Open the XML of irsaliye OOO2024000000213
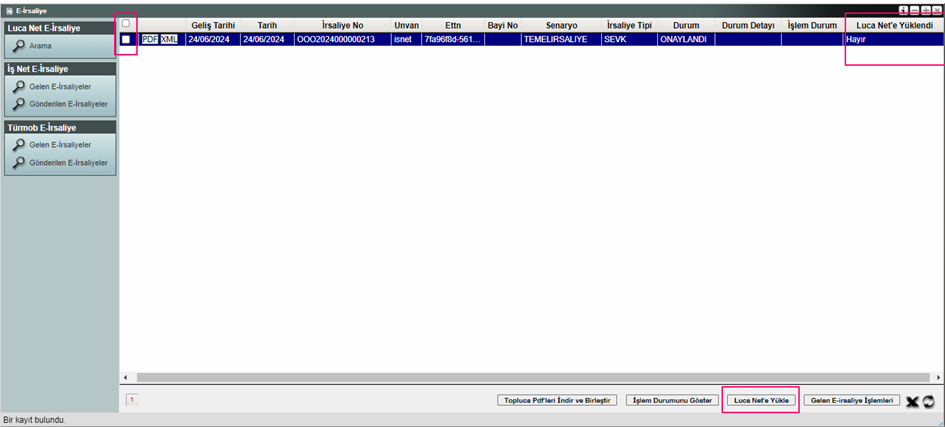The height and width of the screenshot is (427, 945). [x=169, y=39]
